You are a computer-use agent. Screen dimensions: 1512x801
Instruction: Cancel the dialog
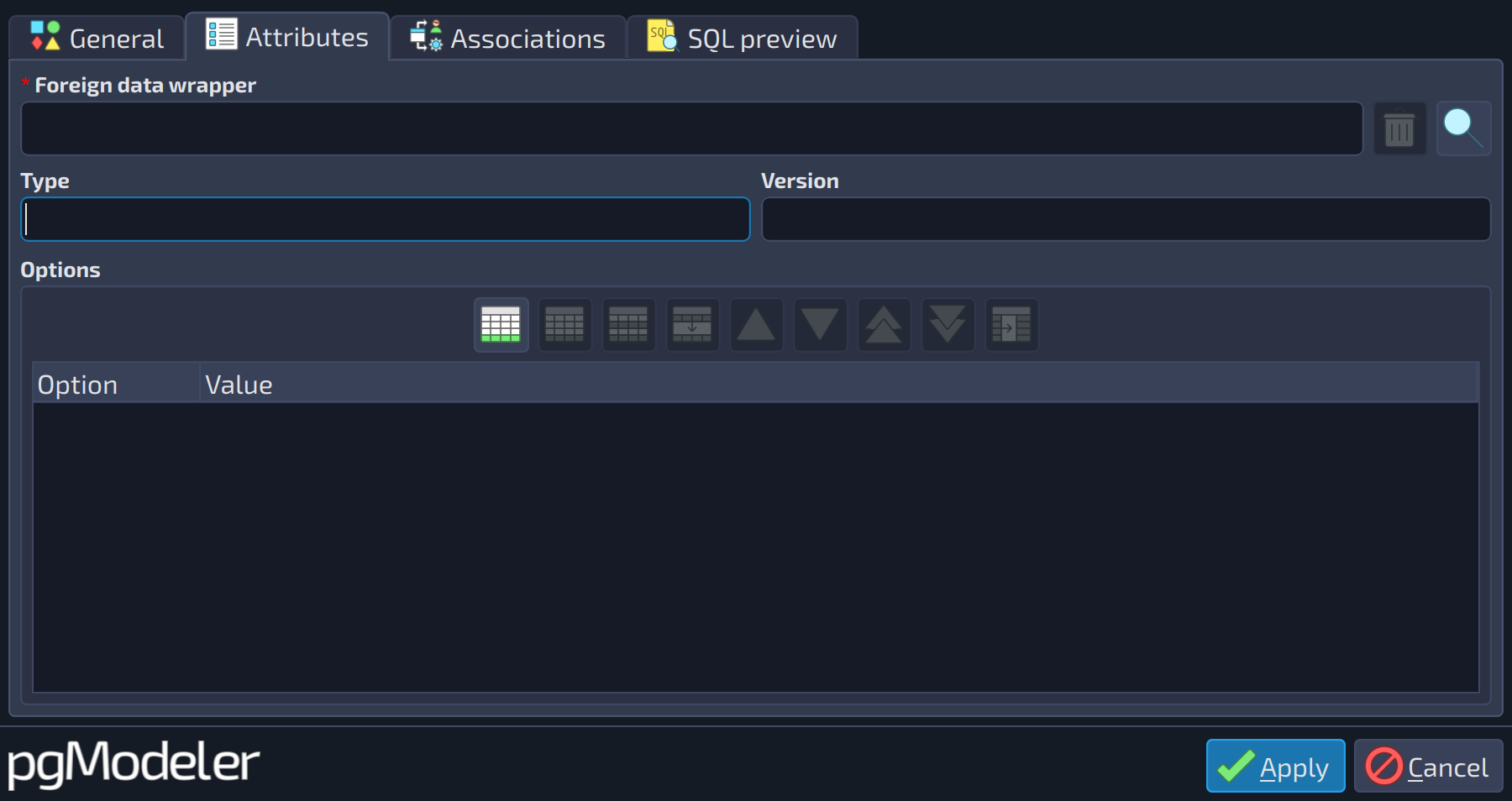[x=1428, y=766]
